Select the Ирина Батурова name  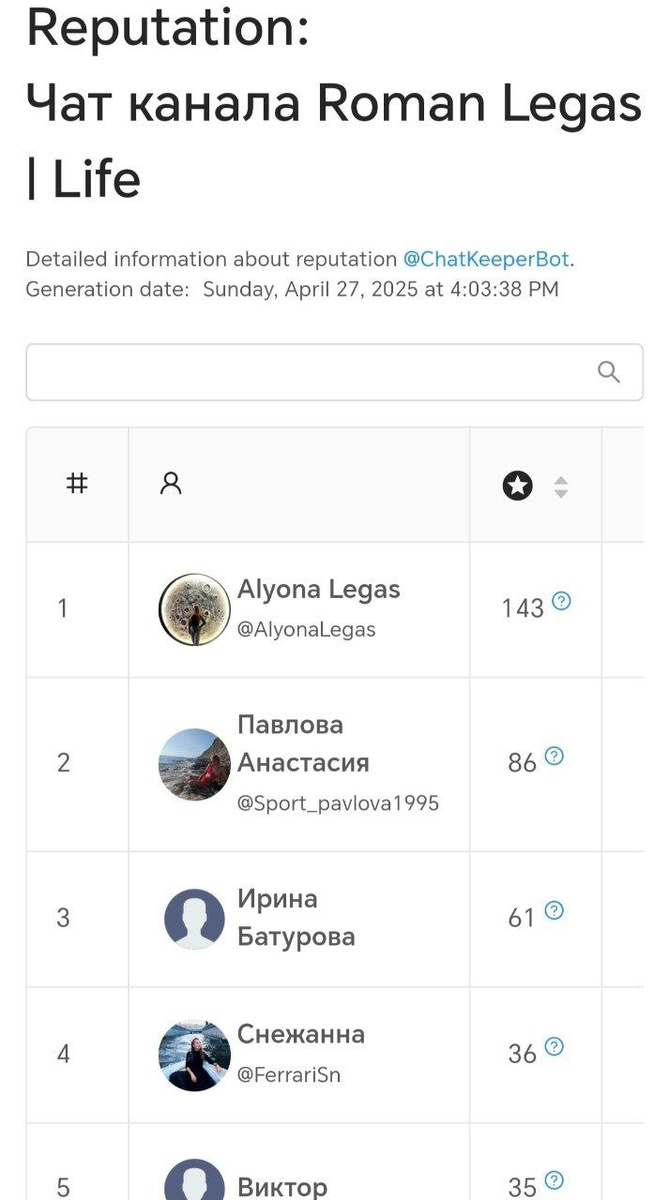click(x=296, y=918)
